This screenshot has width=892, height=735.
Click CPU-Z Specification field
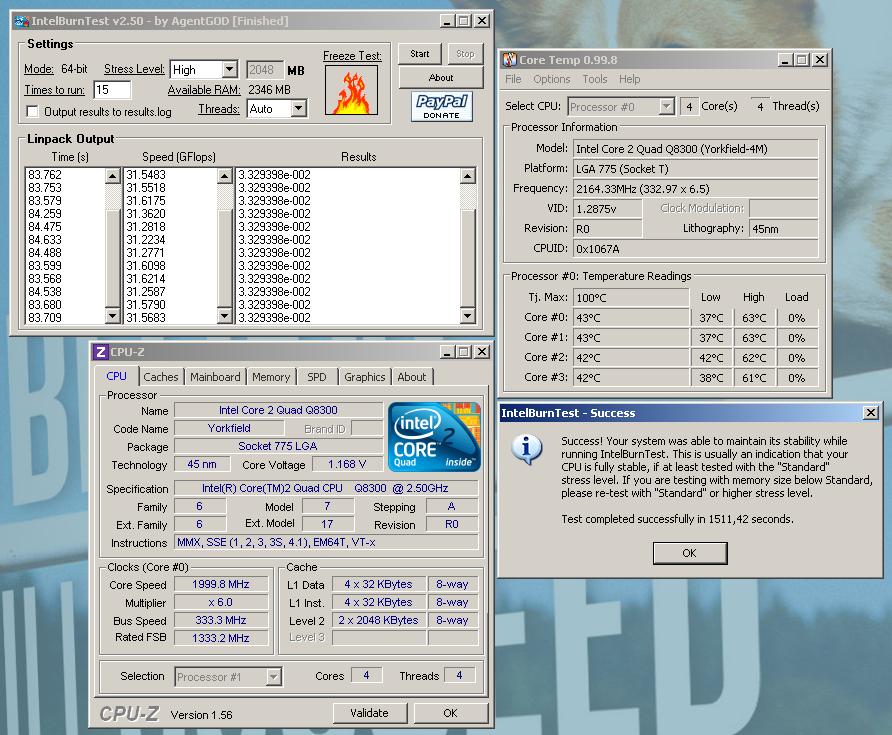tap(326, 488)
